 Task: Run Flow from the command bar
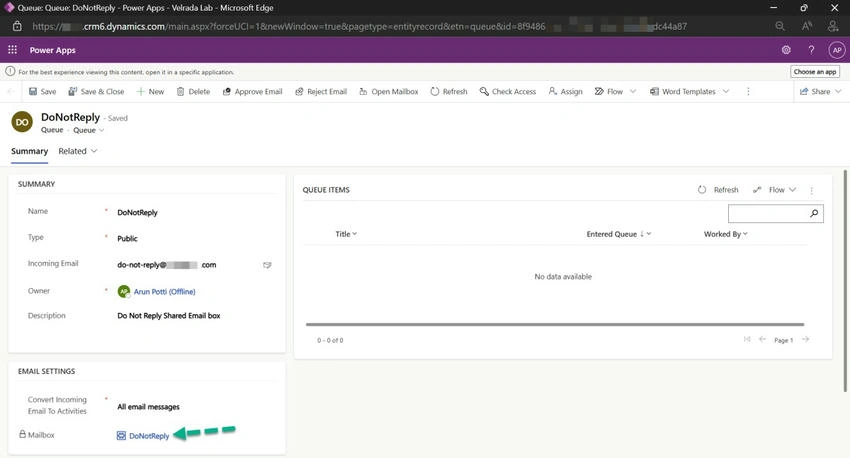tap(609, 92)
